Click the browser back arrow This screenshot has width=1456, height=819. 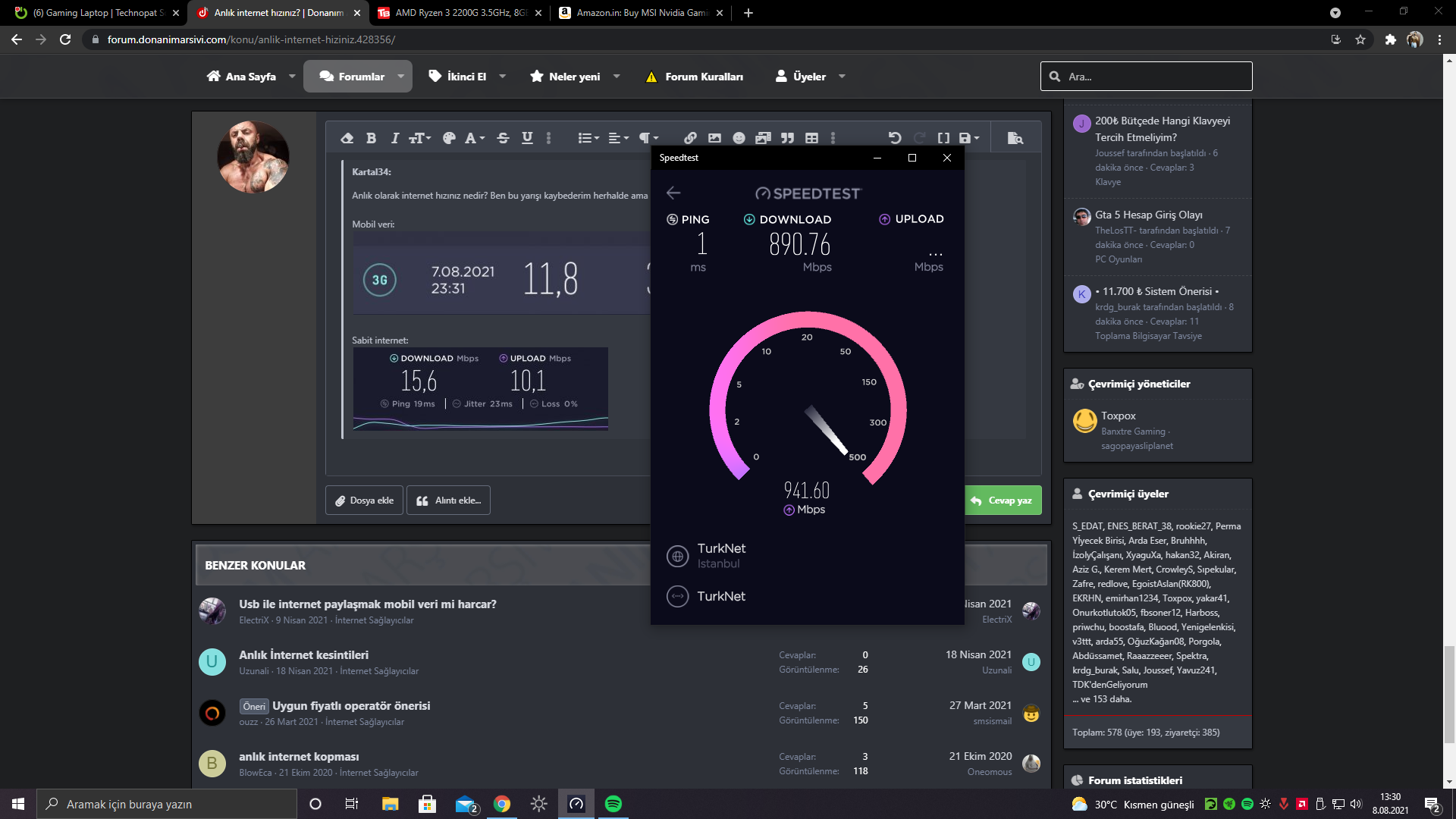click(x=17, y=39)
